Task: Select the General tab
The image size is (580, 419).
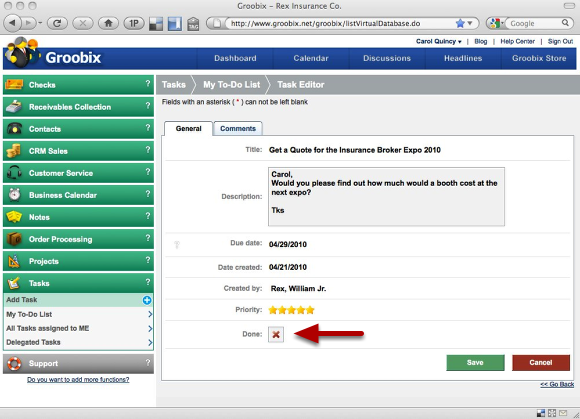Action: coord(189,128)
